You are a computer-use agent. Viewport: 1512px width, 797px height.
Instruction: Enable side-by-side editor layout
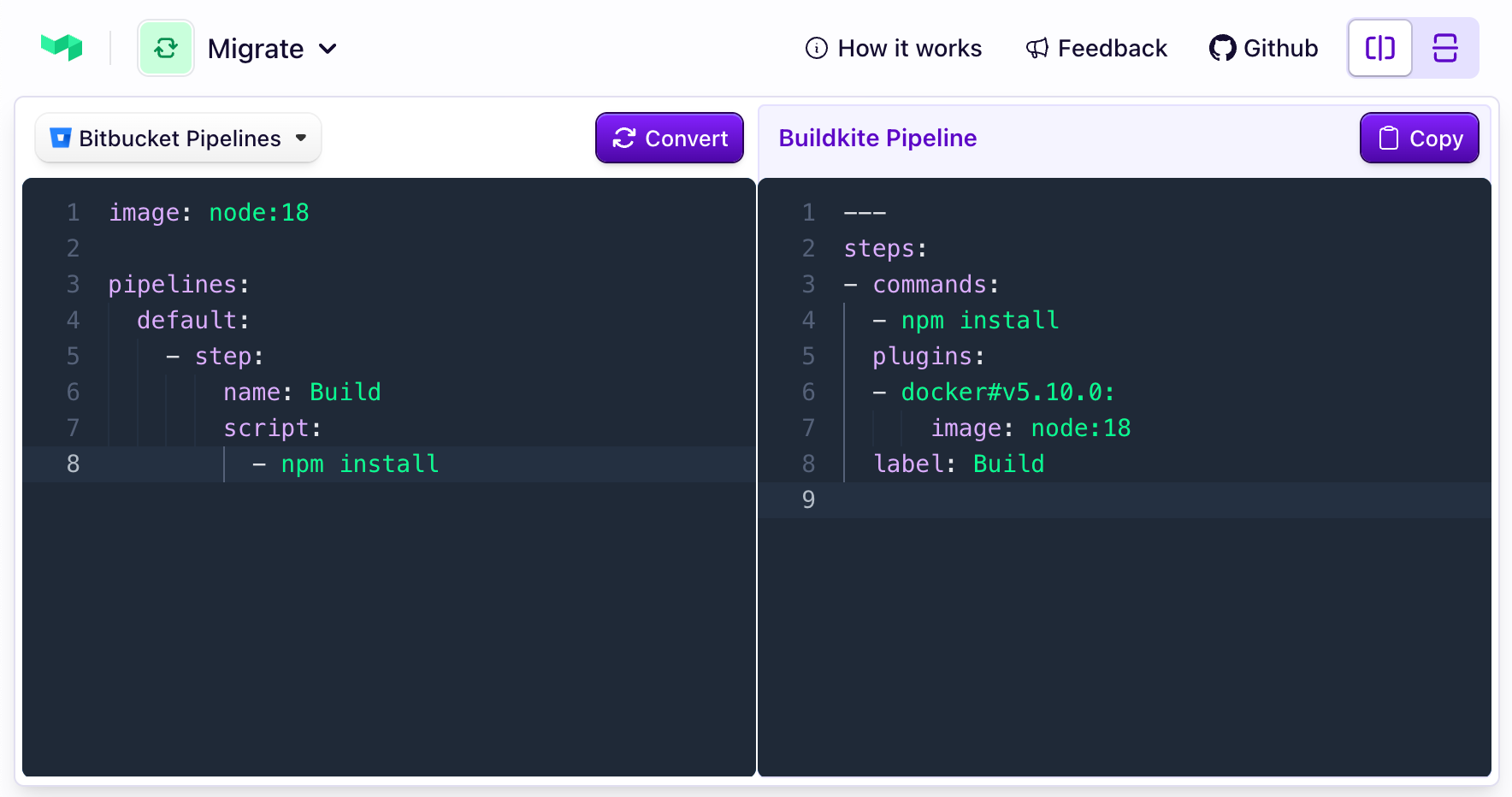pos(1379,48)
